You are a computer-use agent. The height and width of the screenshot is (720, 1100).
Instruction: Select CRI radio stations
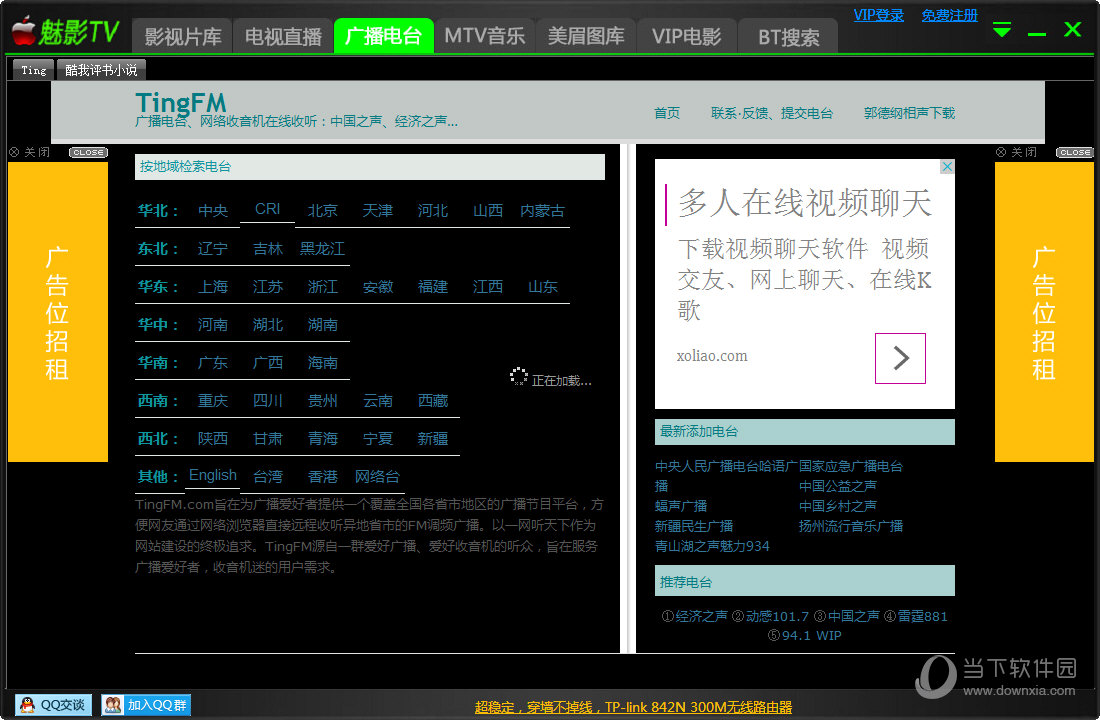click(x=267, y=209)
